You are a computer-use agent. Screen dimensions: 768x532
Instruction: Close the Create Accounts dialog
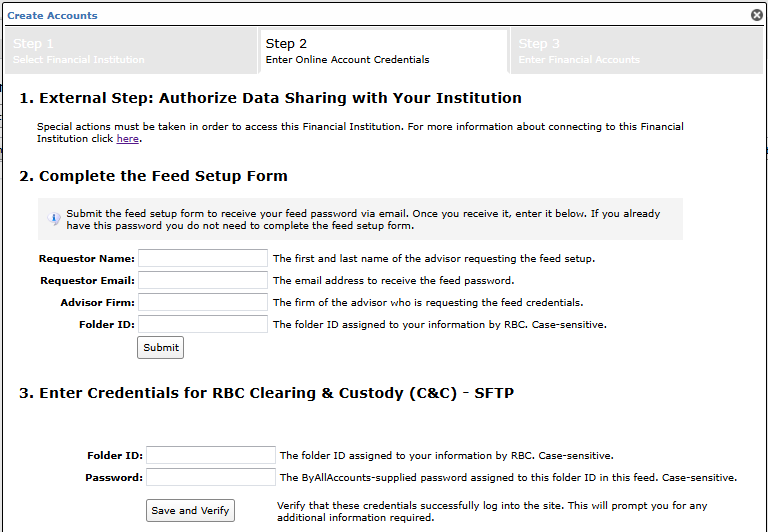click(x=757, y=15)
